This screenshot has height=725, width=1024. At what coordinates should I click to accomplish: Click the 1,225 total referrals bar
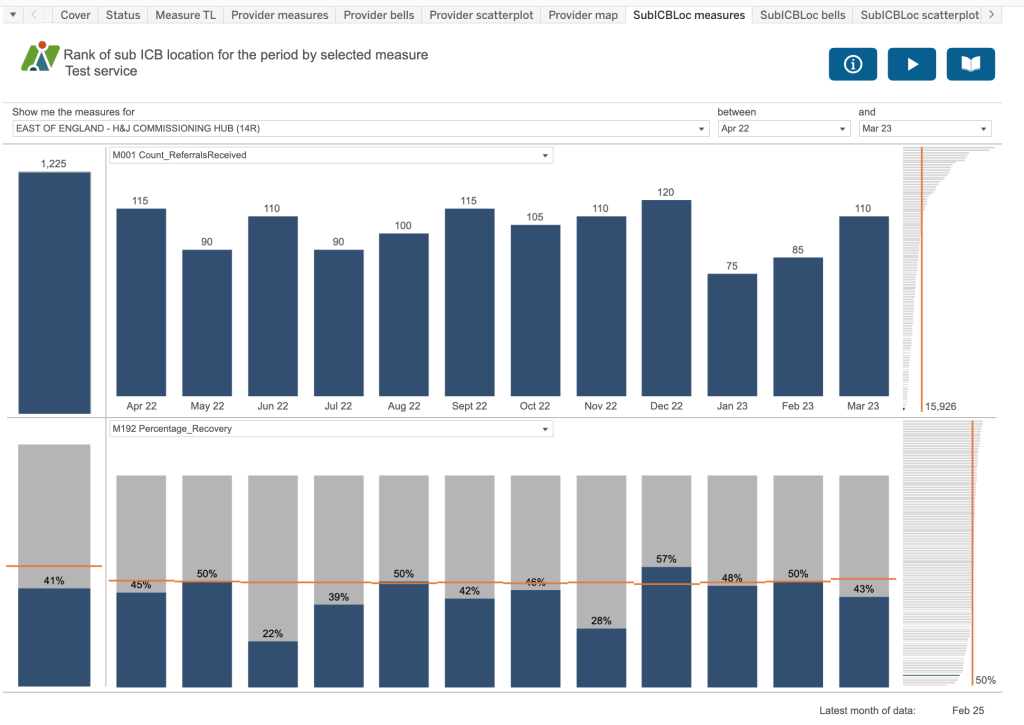coord(54,292)
